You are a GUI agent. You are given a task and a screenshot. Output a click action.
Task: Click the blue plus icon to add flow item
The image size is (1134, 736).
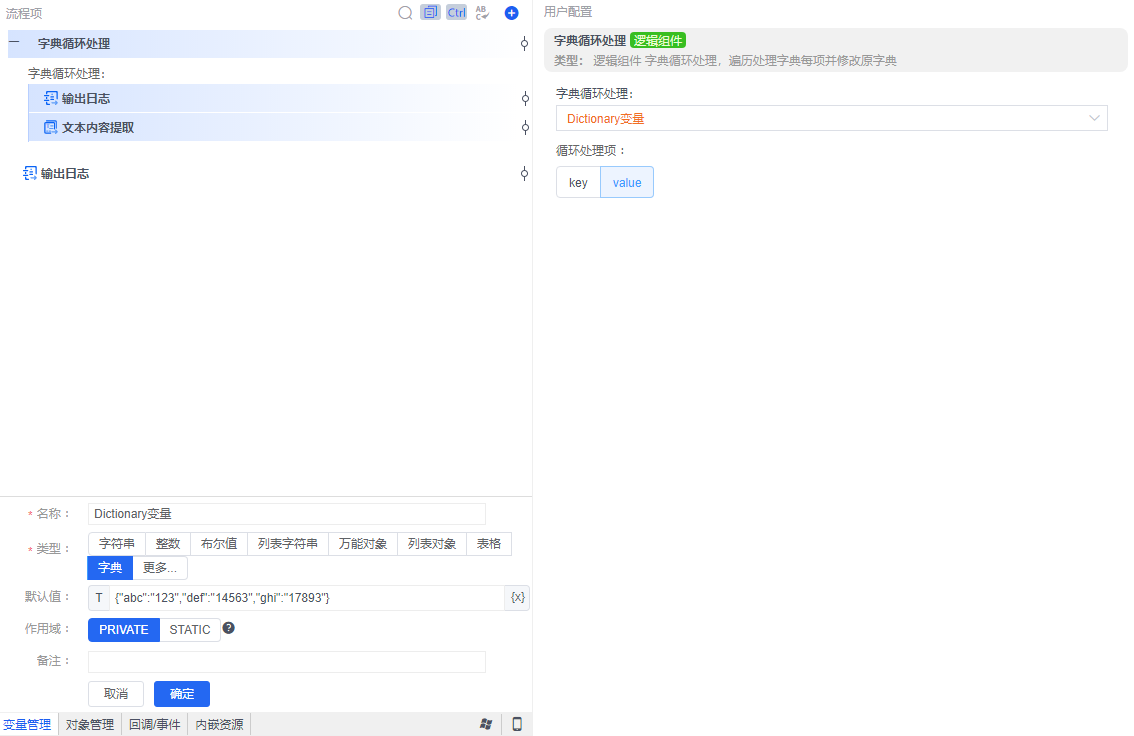tap(512, 12)
